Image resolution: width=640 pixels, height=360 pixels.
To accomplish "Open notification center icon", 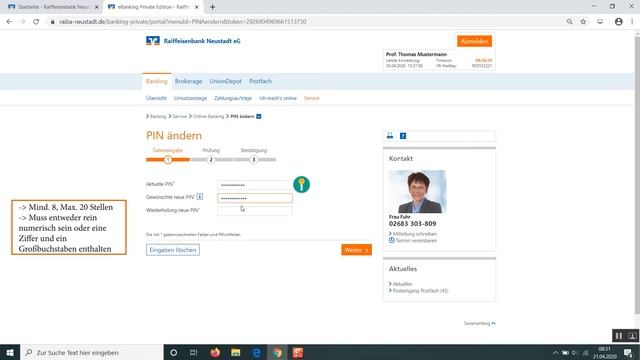I will [x=628, y=352].
